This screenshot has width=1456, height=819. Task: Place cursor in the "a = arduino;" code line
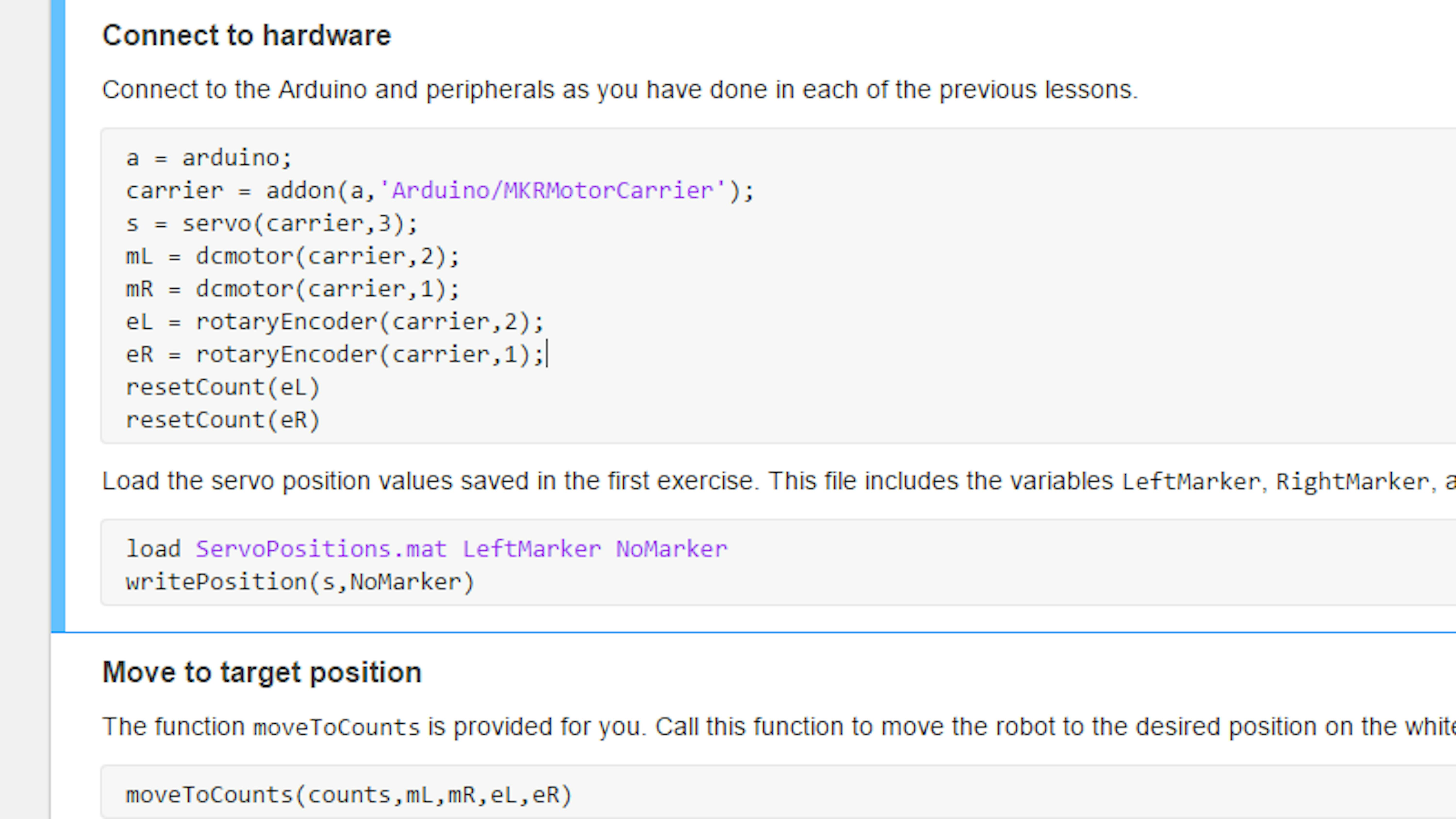pyautogui.click(x=208, y=158)
